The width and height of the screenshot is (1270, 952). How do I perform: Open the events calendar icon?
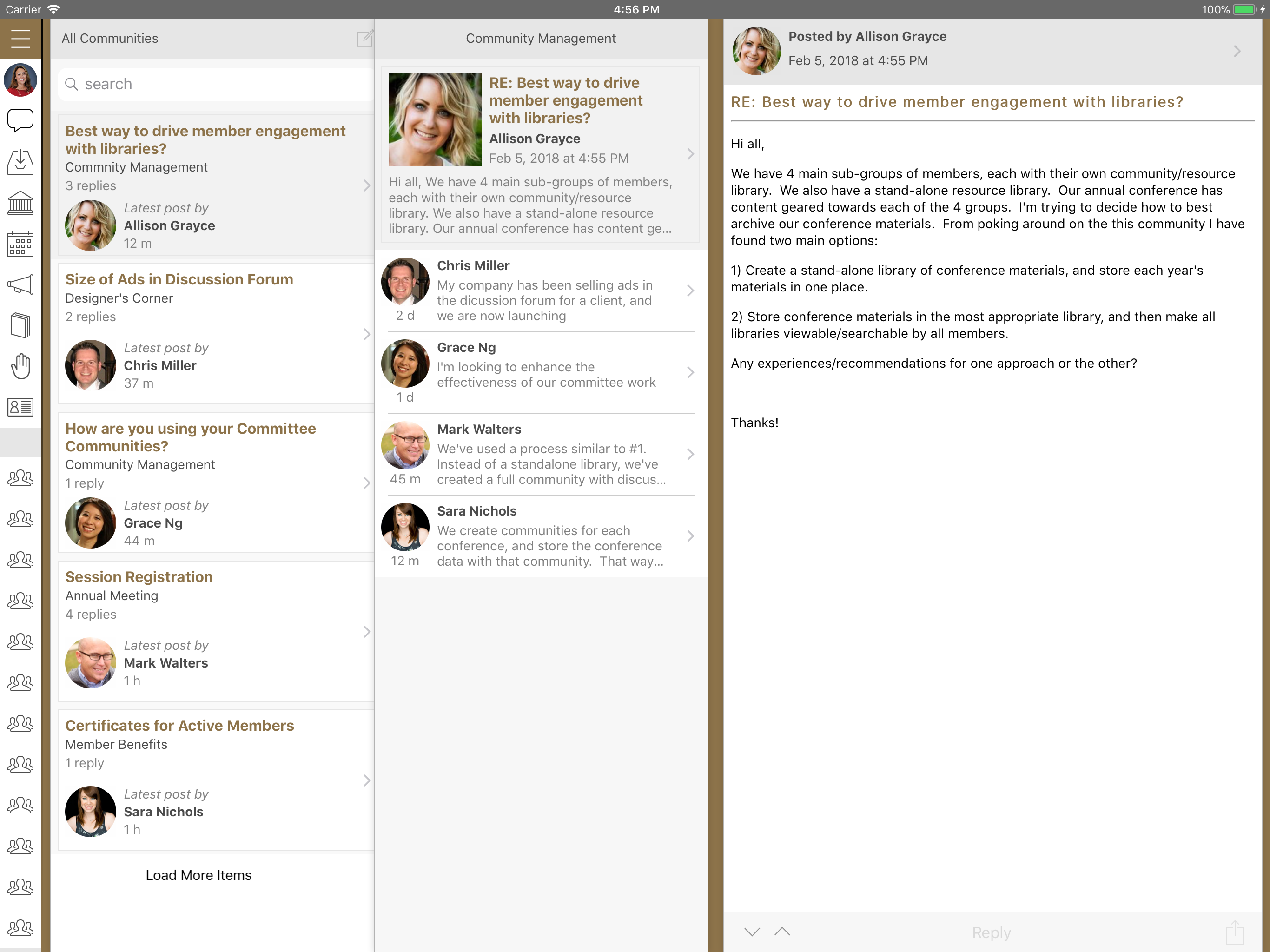[20, 244]
